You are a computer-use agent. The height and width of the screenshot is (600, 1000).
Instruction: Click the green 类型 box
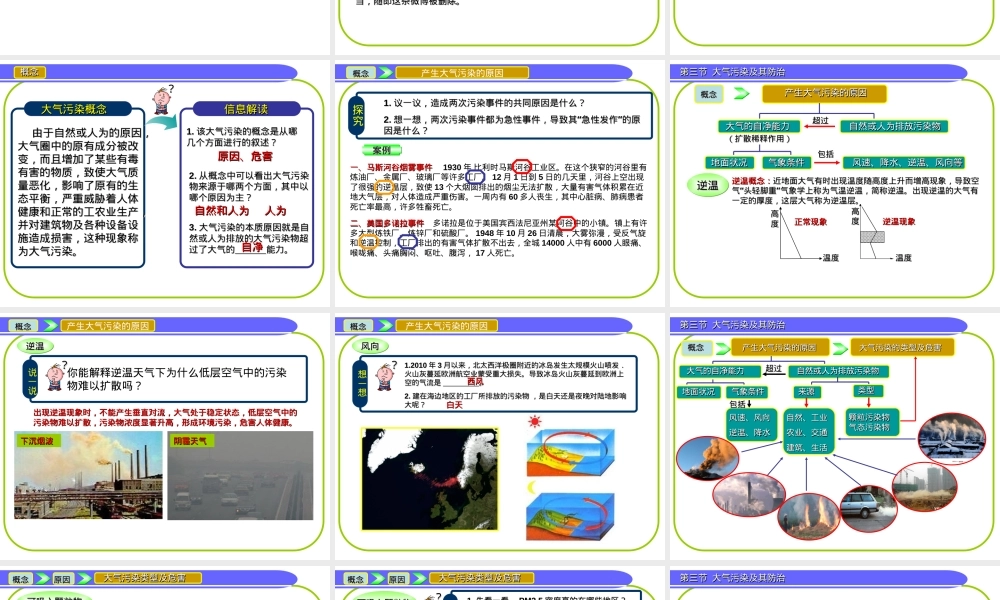tap(866, 390)
